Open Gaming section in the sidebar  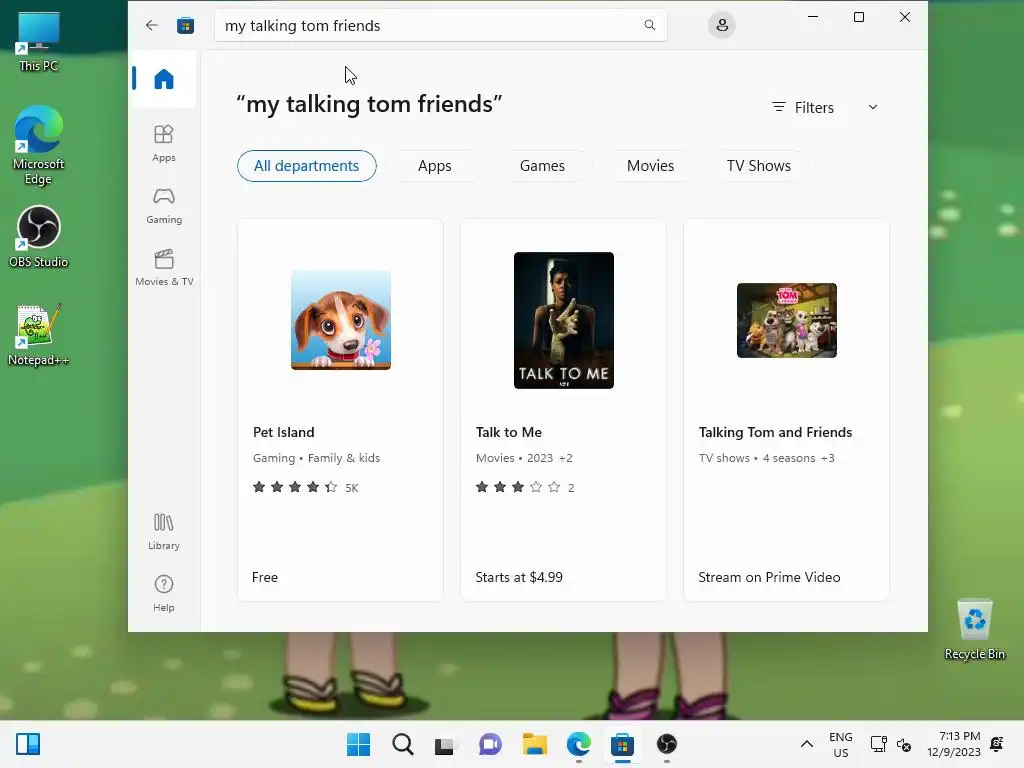pyautogui.click(x=164, y=205)
